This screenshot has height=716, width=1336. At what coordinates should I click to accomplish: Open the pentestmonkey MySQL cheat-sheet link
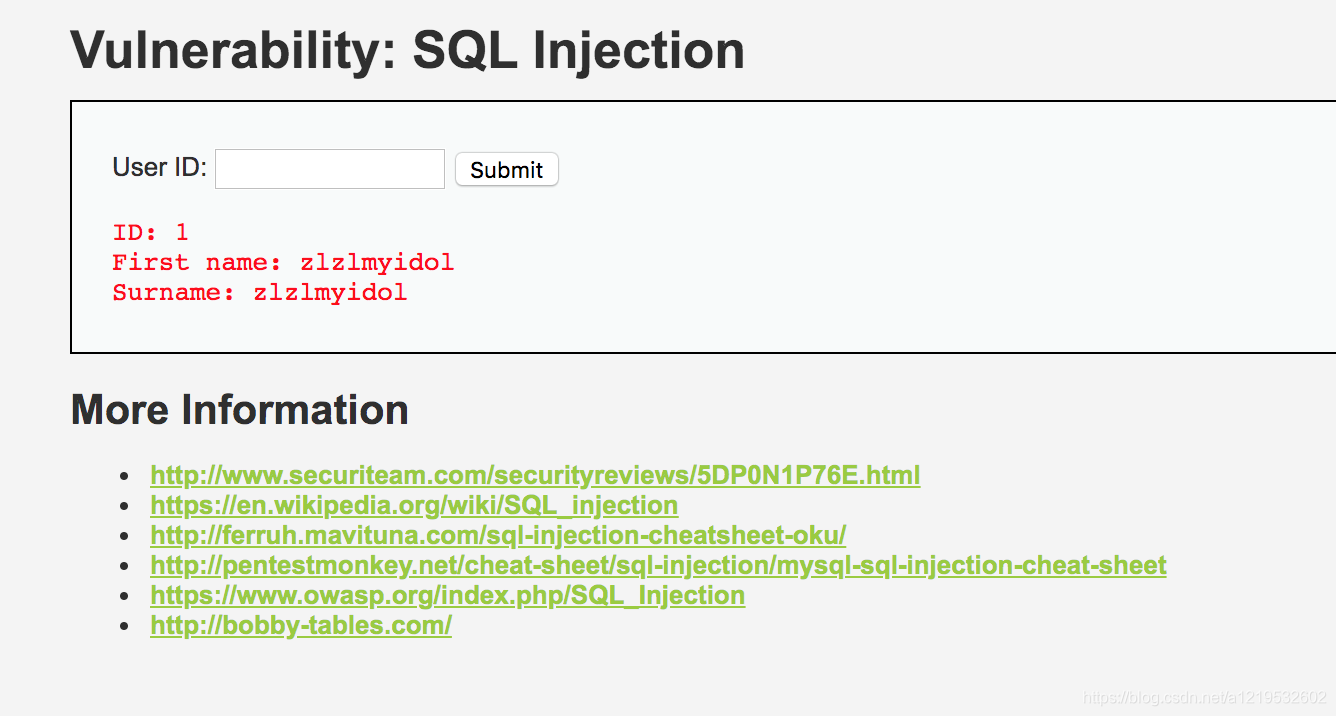coord(658,565)
